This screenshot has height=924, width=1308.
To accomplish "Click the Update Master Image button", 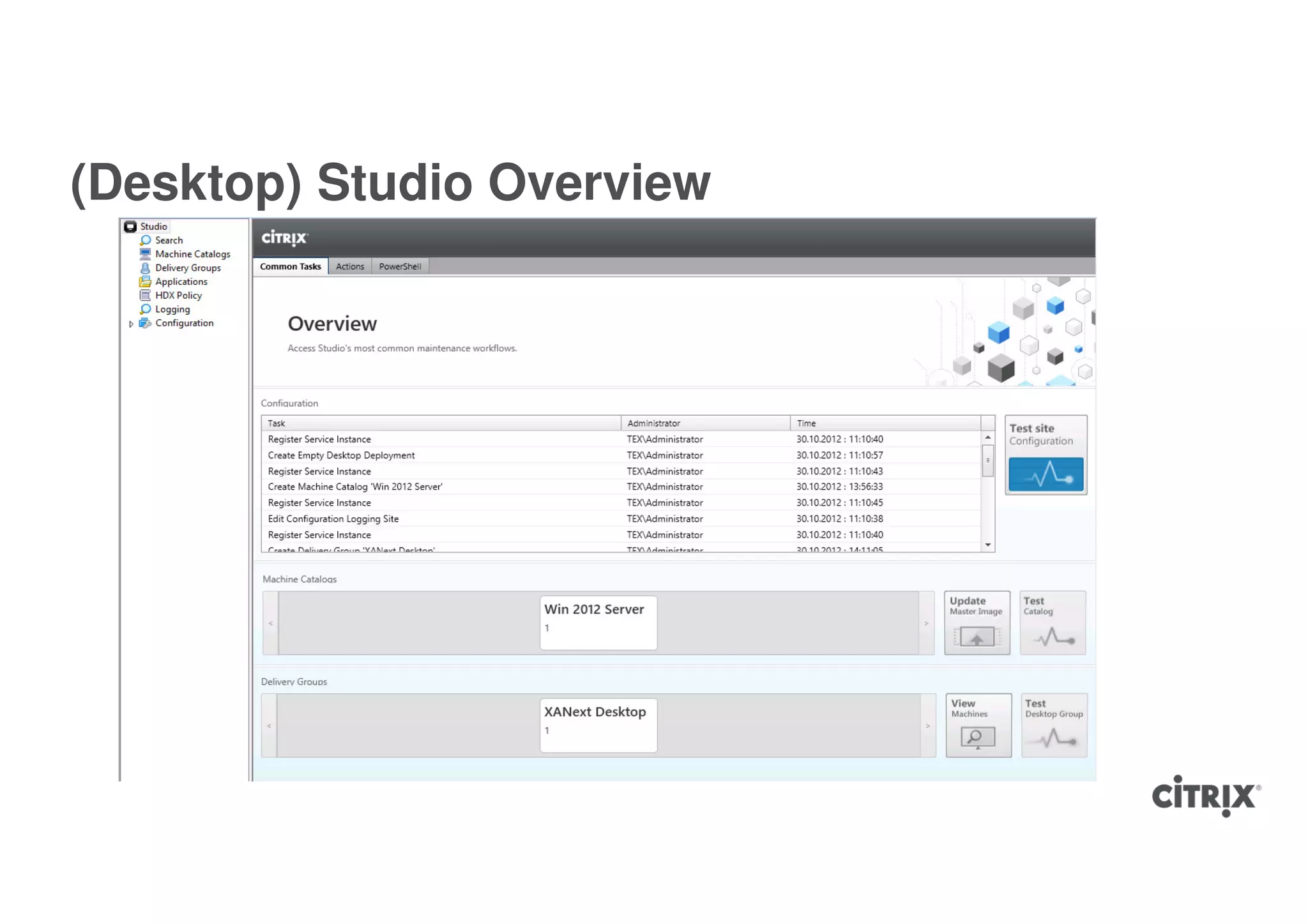I will pyautogui.click(x=977, y=623).
